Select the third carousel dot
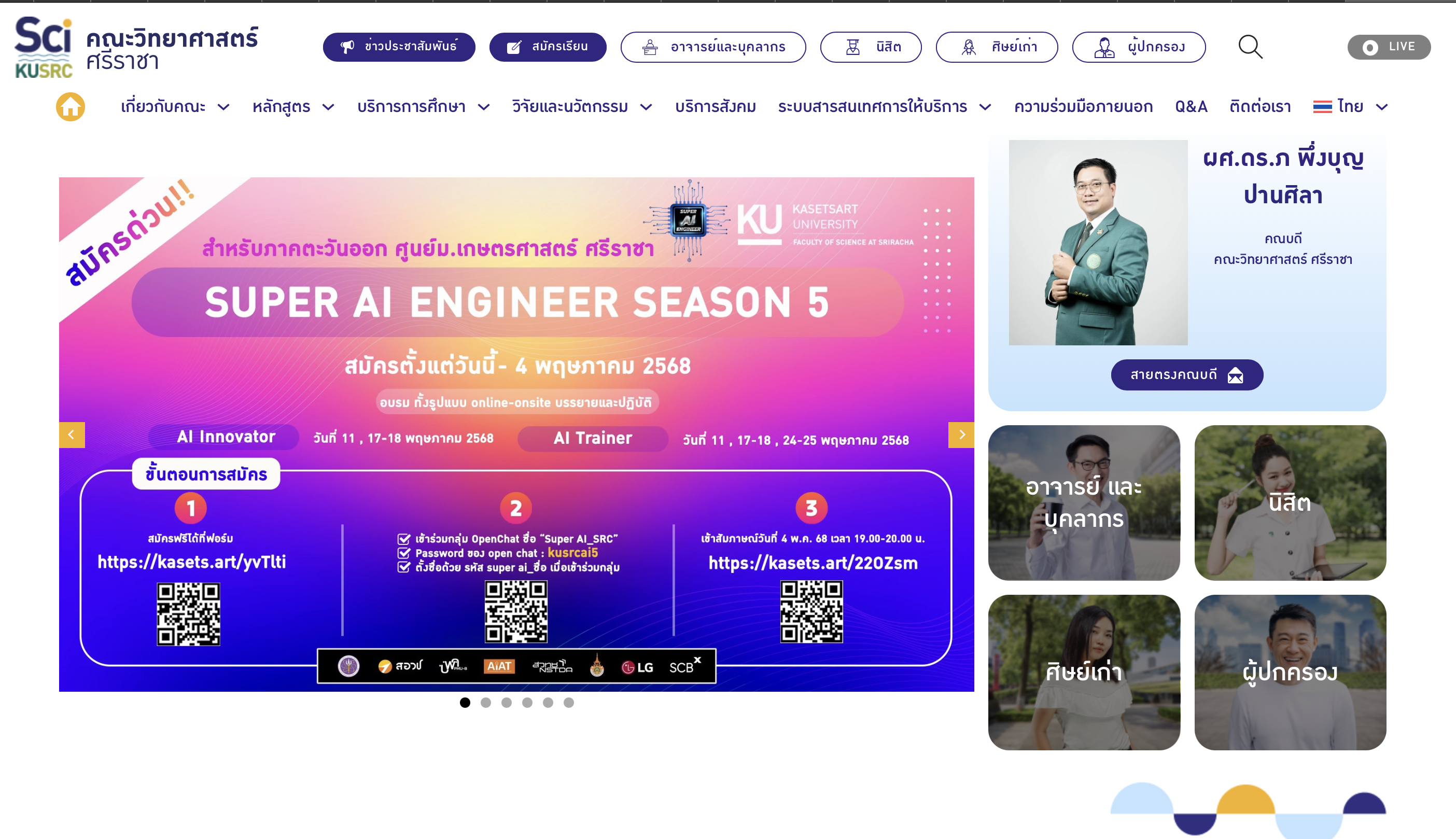This screenshot has height=839, width=1456. (507, 702)
